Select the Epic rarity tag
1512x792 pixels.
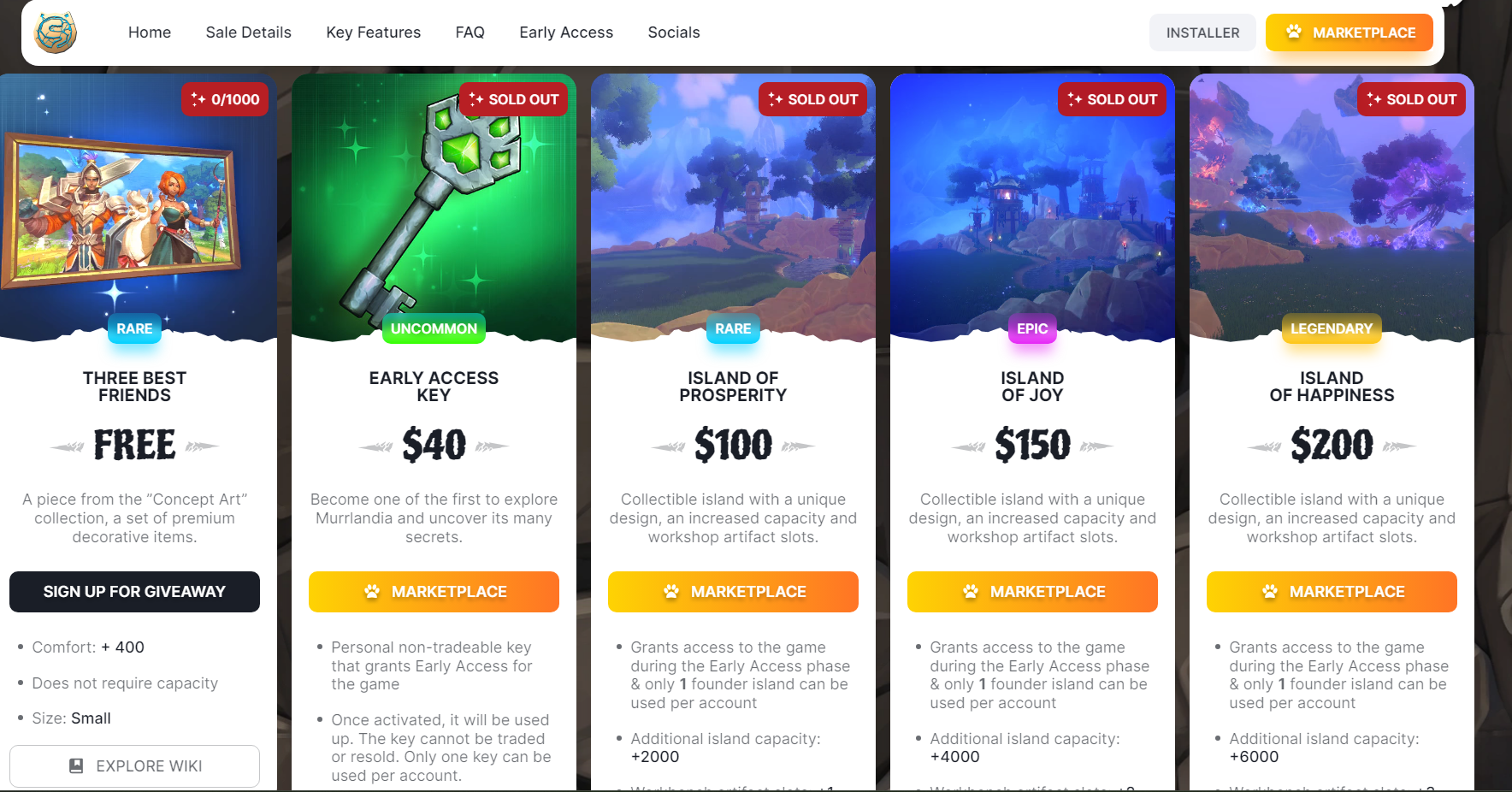(1032, 328)
